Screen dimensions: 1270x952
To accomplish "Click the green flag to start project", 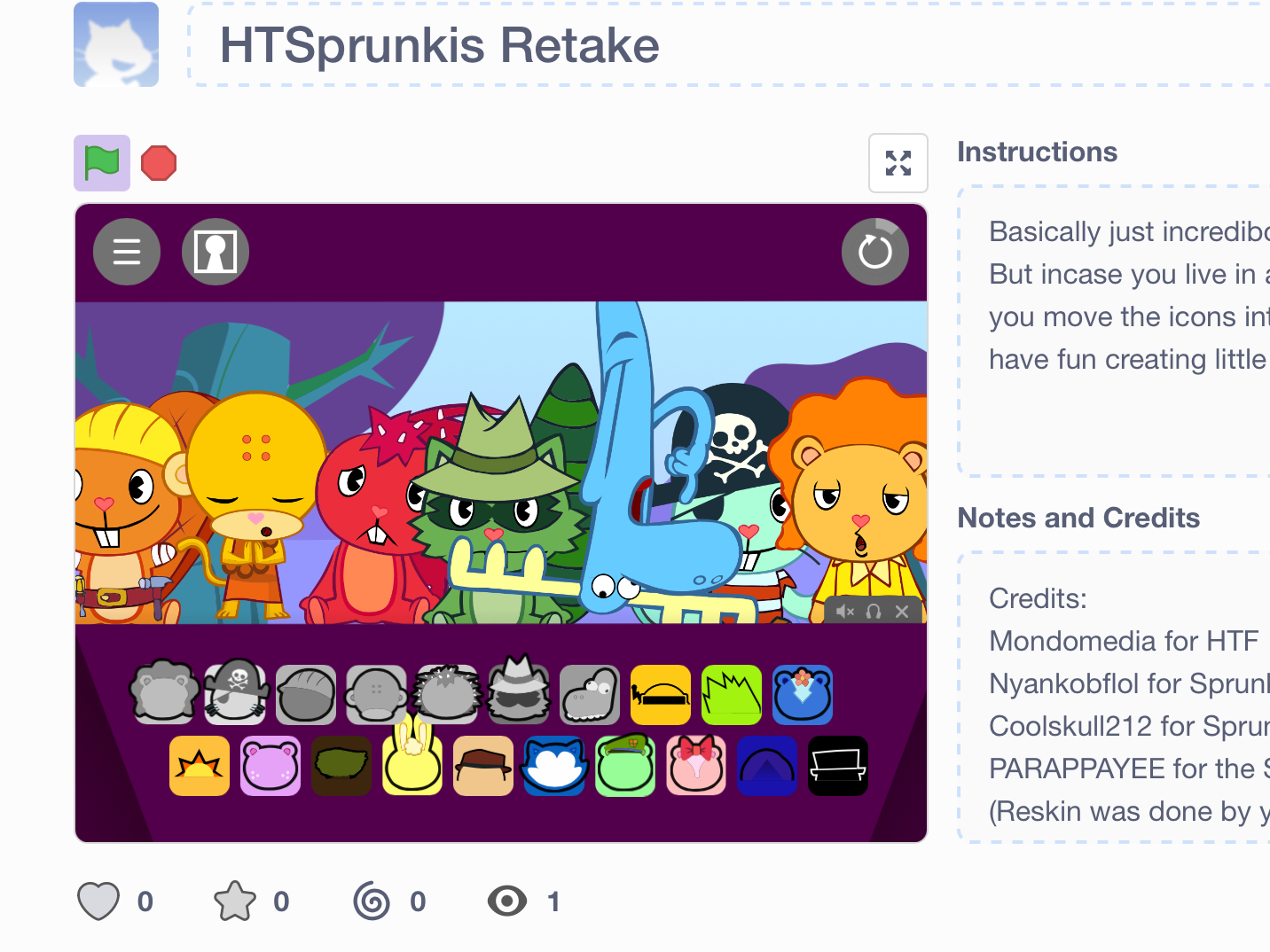I will [x=102, y=163].
